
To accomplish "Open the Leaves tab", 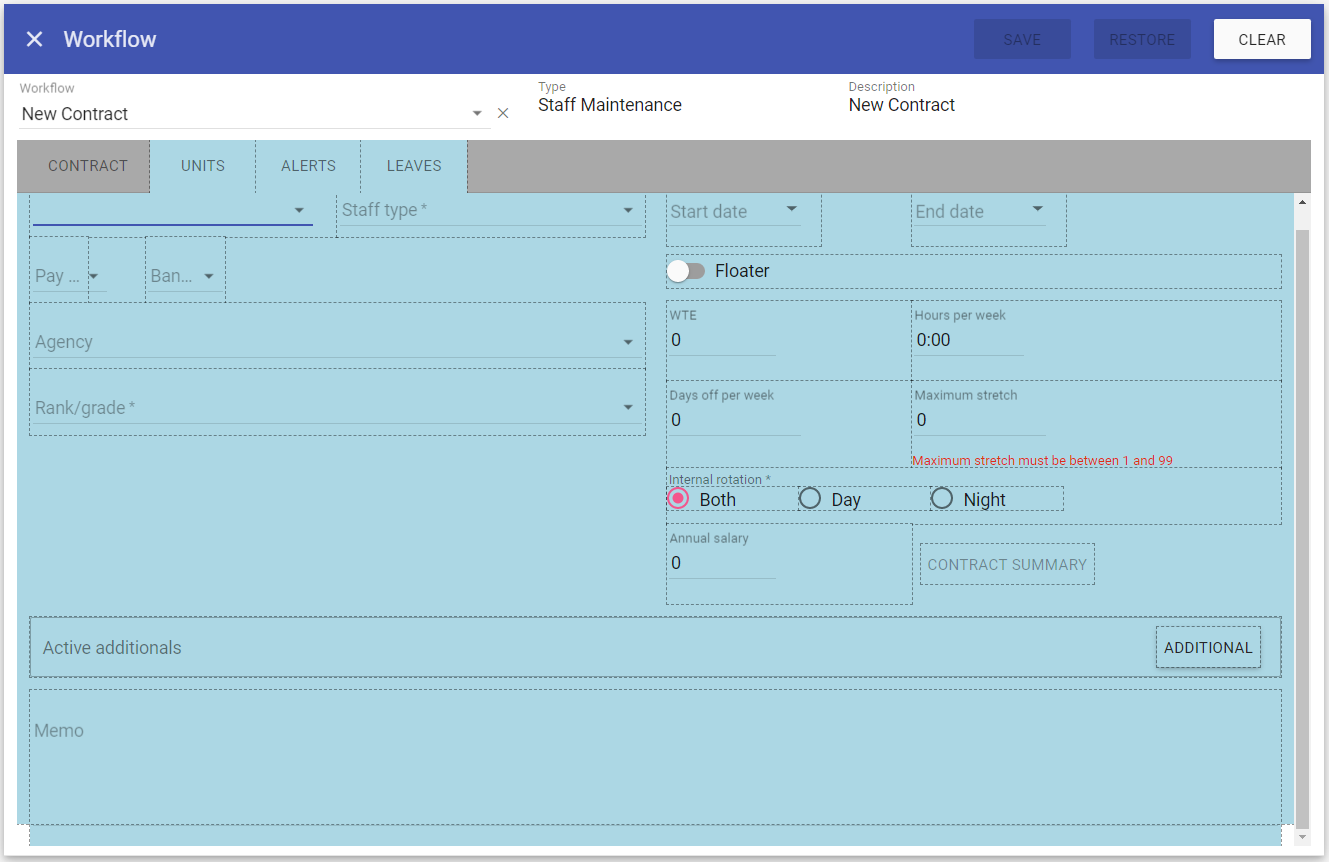I will 414,166.
